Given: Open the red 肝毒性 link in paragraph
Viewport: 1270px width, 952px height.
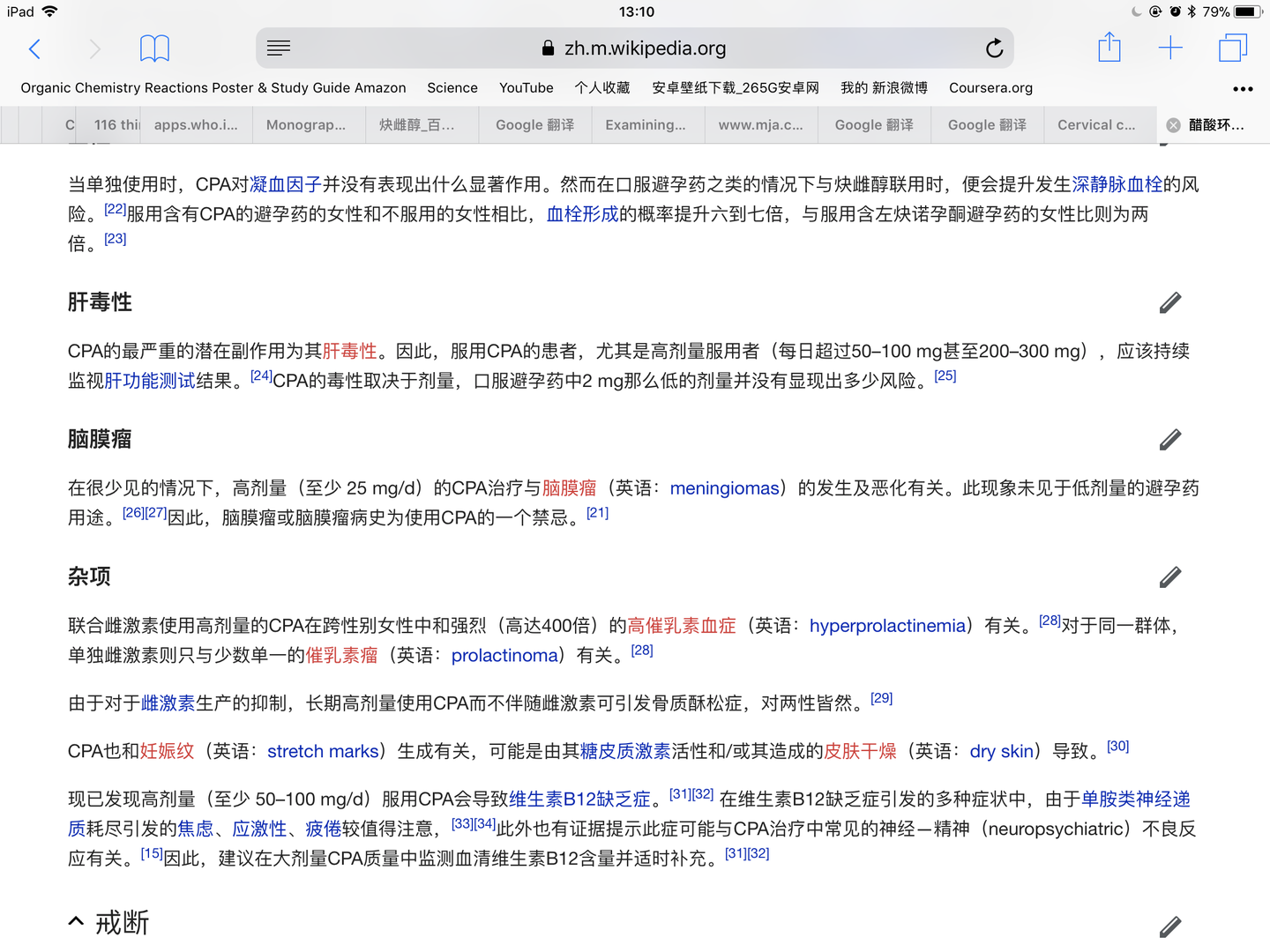Looking at the screenshot, I should click(x=349, y=351).
